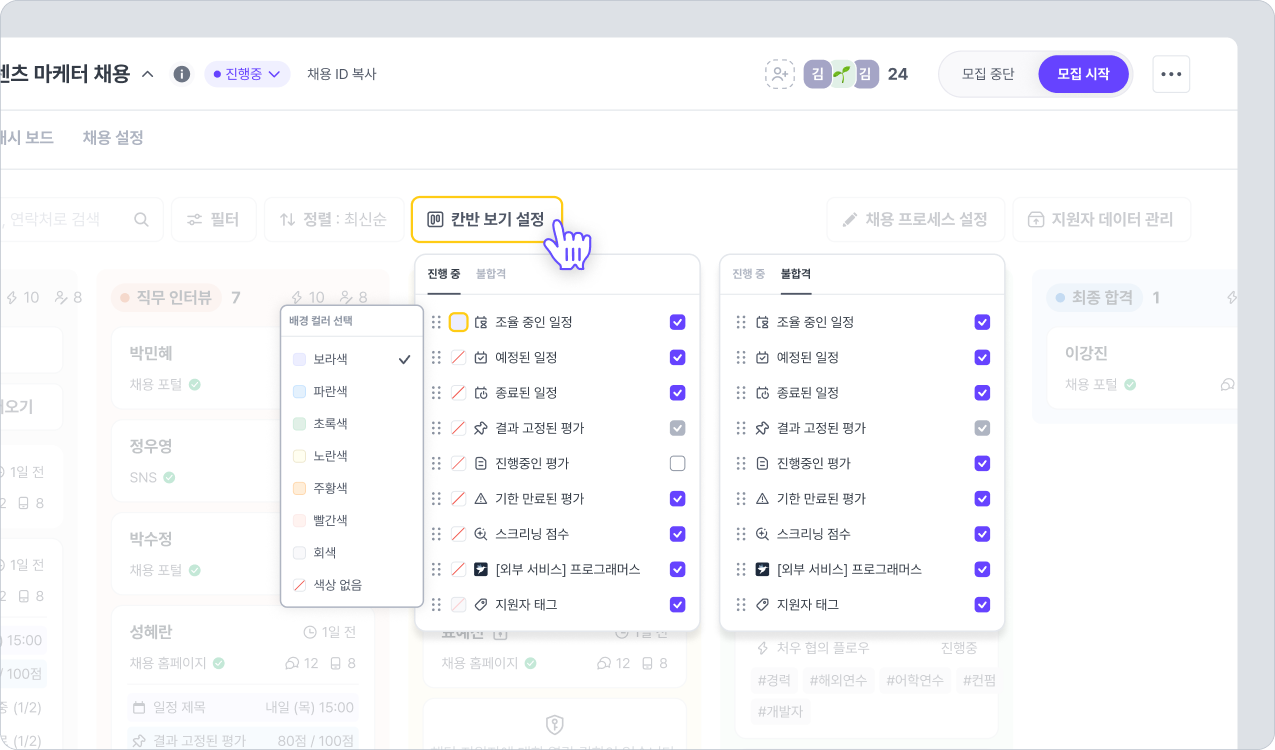The height and width of the screenshot is (750, 1275).
Task: Uncheck 스크리닝 점수 in the 진행 중 panel
Action: [x=677, y=534]
